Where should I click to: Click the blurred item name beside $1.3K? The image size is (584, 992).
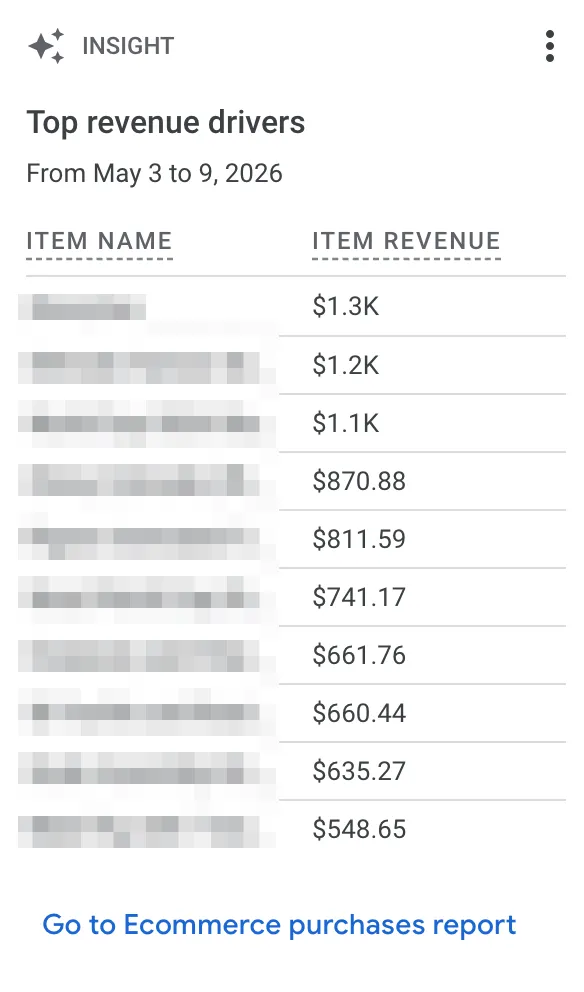pos(82,307)
